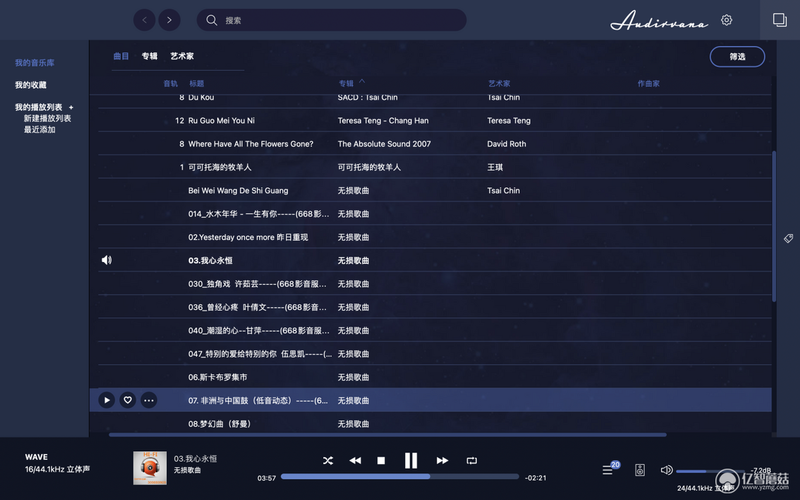Switch to 艺术家 tab

pyautogui.click(x=182, y=56)
